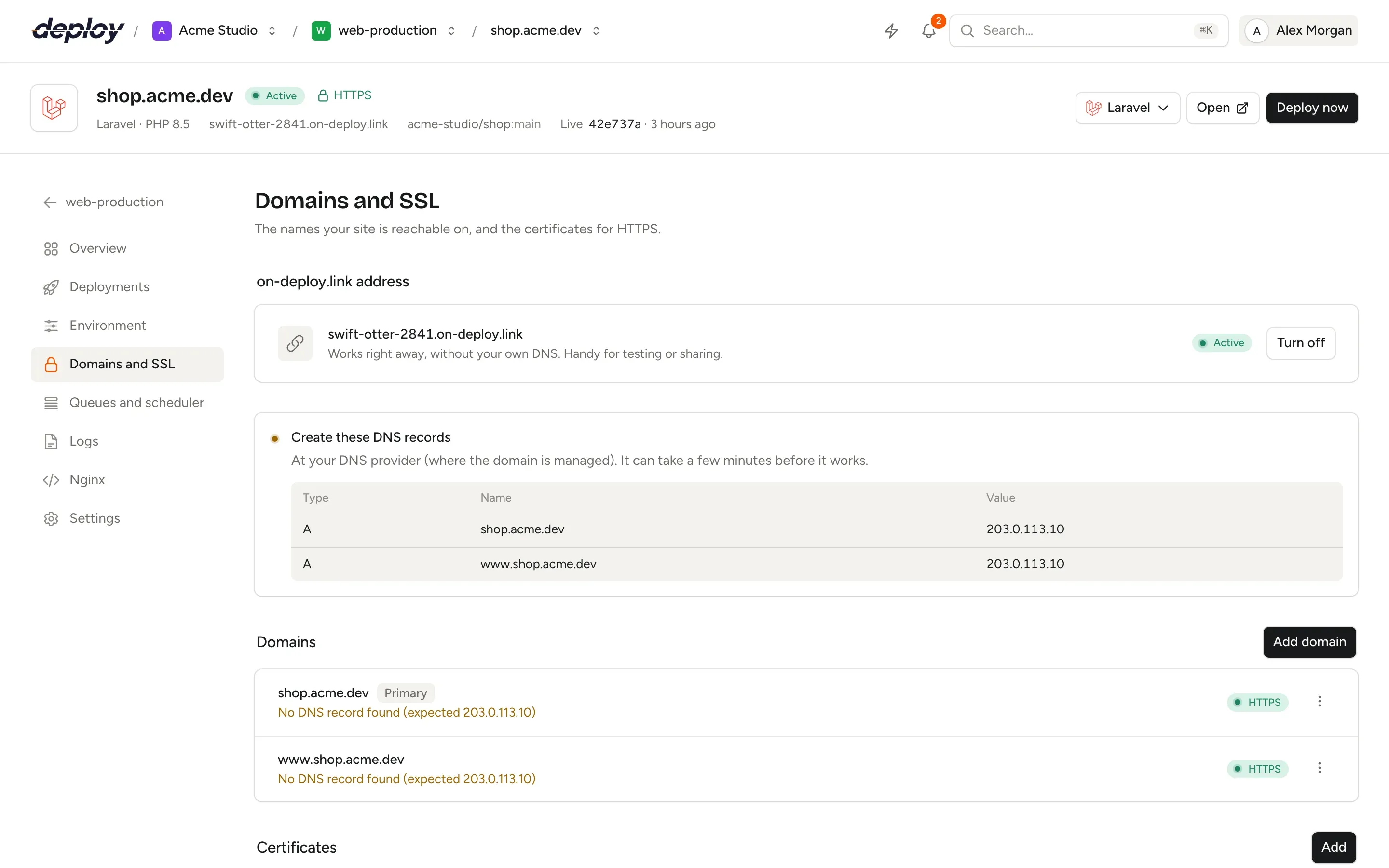Click the HTTPS badge on shop.acme.dev row

1257,702
